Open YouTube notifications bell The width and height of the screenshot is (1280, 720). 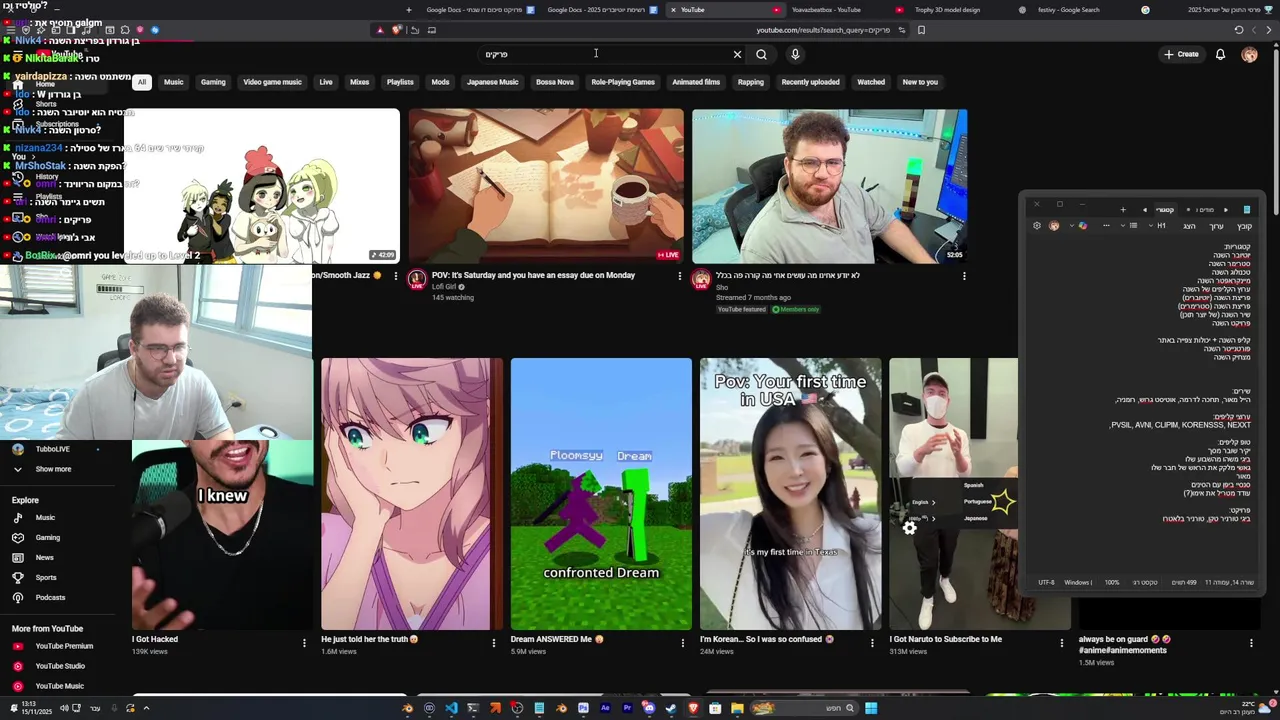tap(1220, 54)
